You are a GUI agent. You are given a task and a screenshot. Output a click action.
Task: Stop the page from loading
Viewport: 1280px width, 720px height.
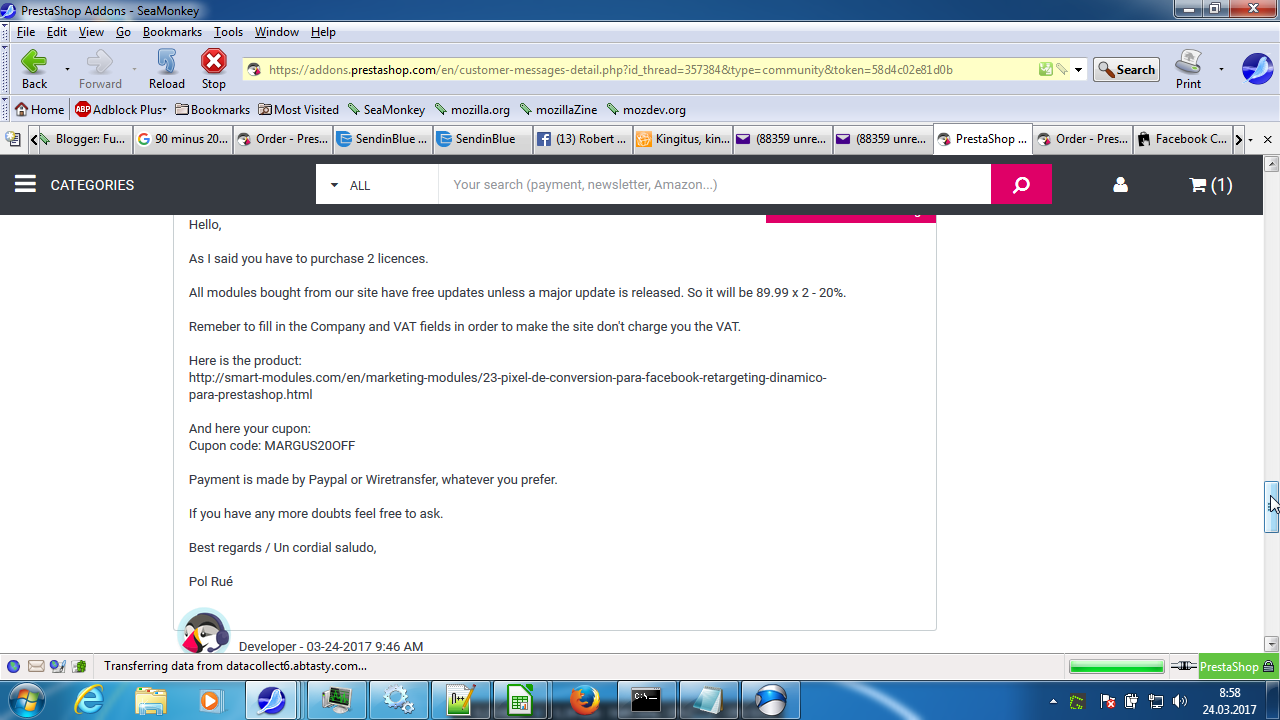pos(214,69)
